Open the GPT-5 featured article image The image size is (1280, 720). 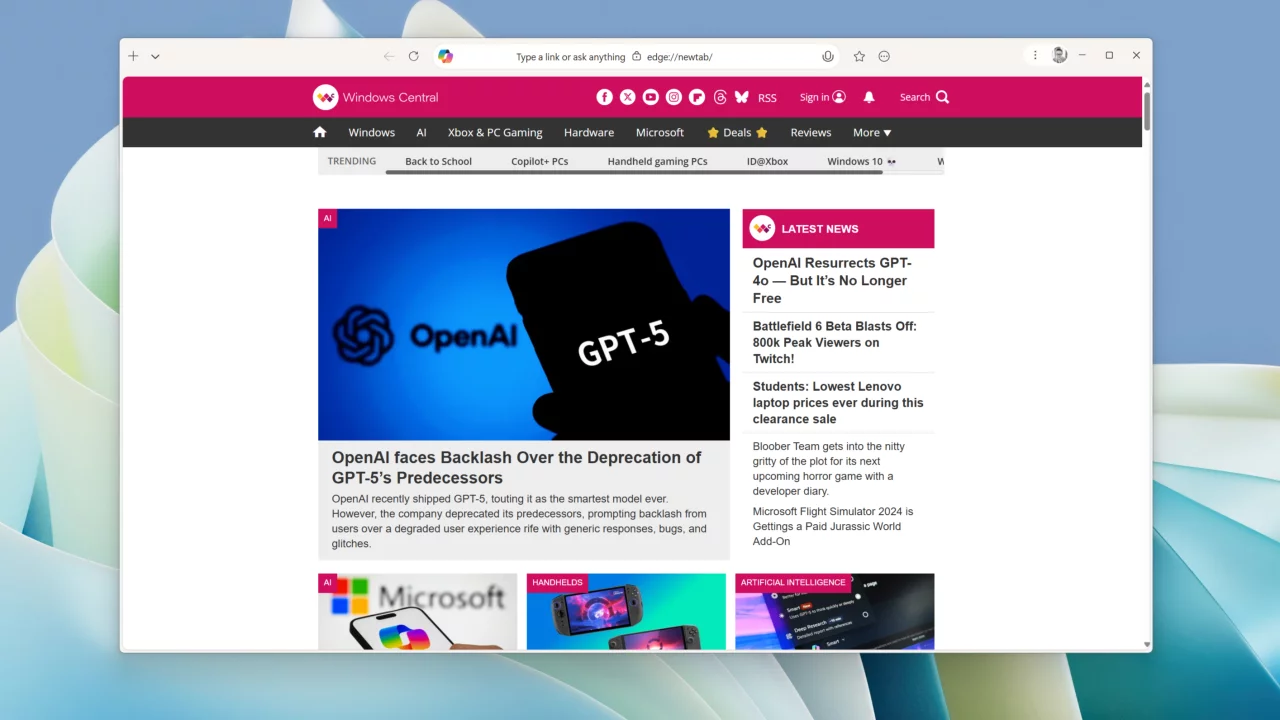tap(524, 324)
